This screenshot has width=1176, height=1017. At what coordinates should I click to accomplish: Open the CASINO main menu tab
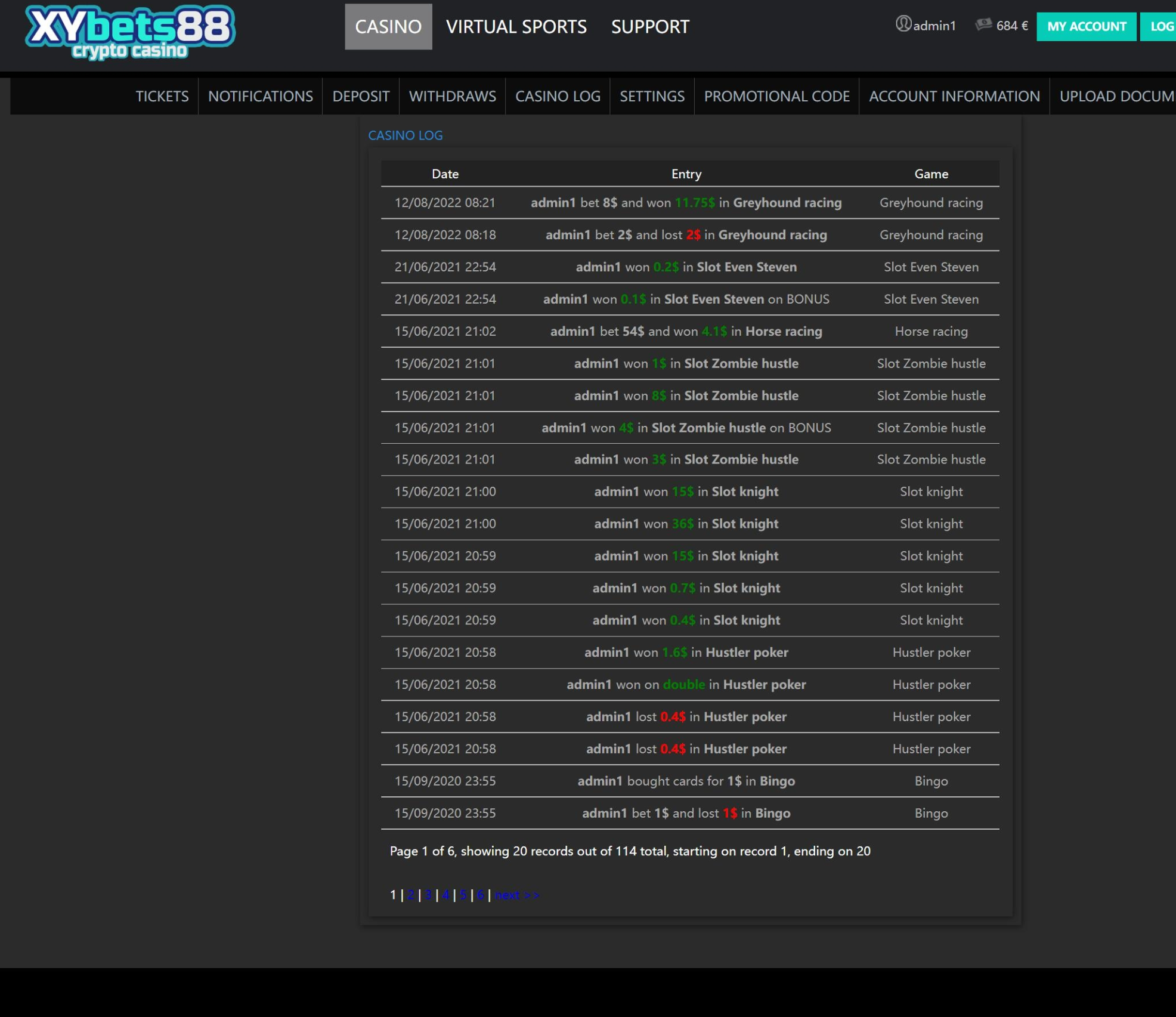pos(388,27)
